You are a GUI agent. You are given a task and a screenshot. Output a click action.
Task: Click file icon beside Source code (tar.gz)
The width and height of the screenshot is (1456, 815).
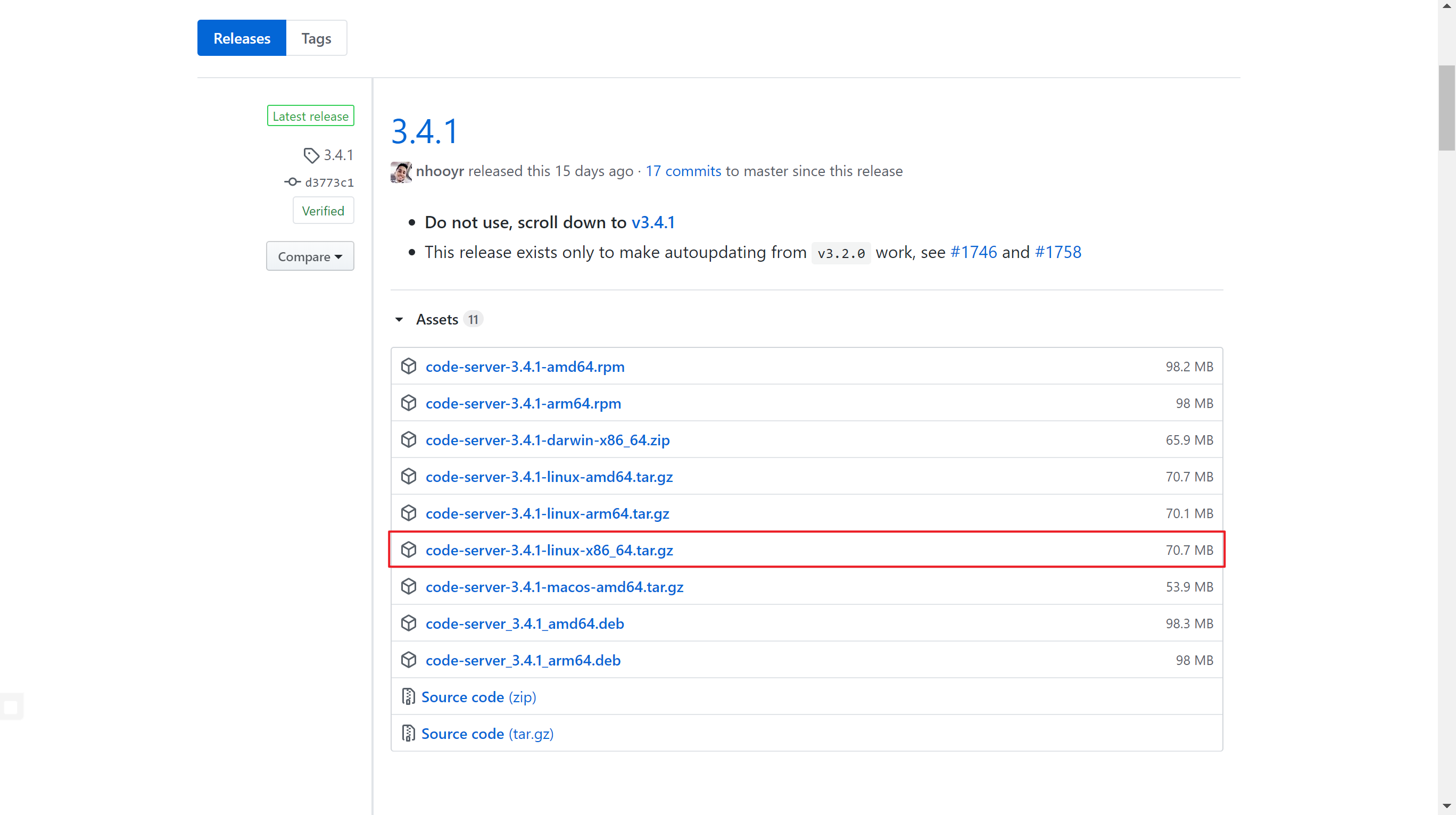[x=408, y=733]
